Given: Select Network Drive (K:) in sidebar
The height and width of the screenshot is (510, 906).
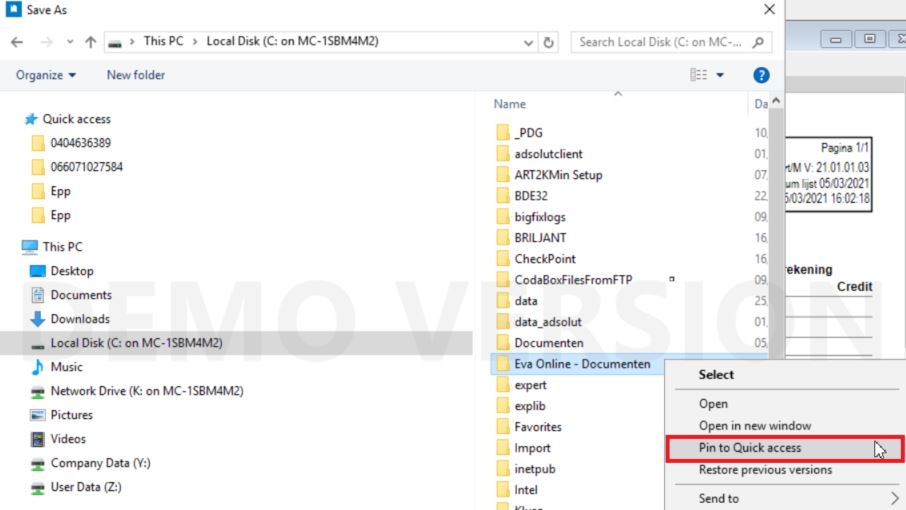Looking at the screenshot, I should (146, 391).
